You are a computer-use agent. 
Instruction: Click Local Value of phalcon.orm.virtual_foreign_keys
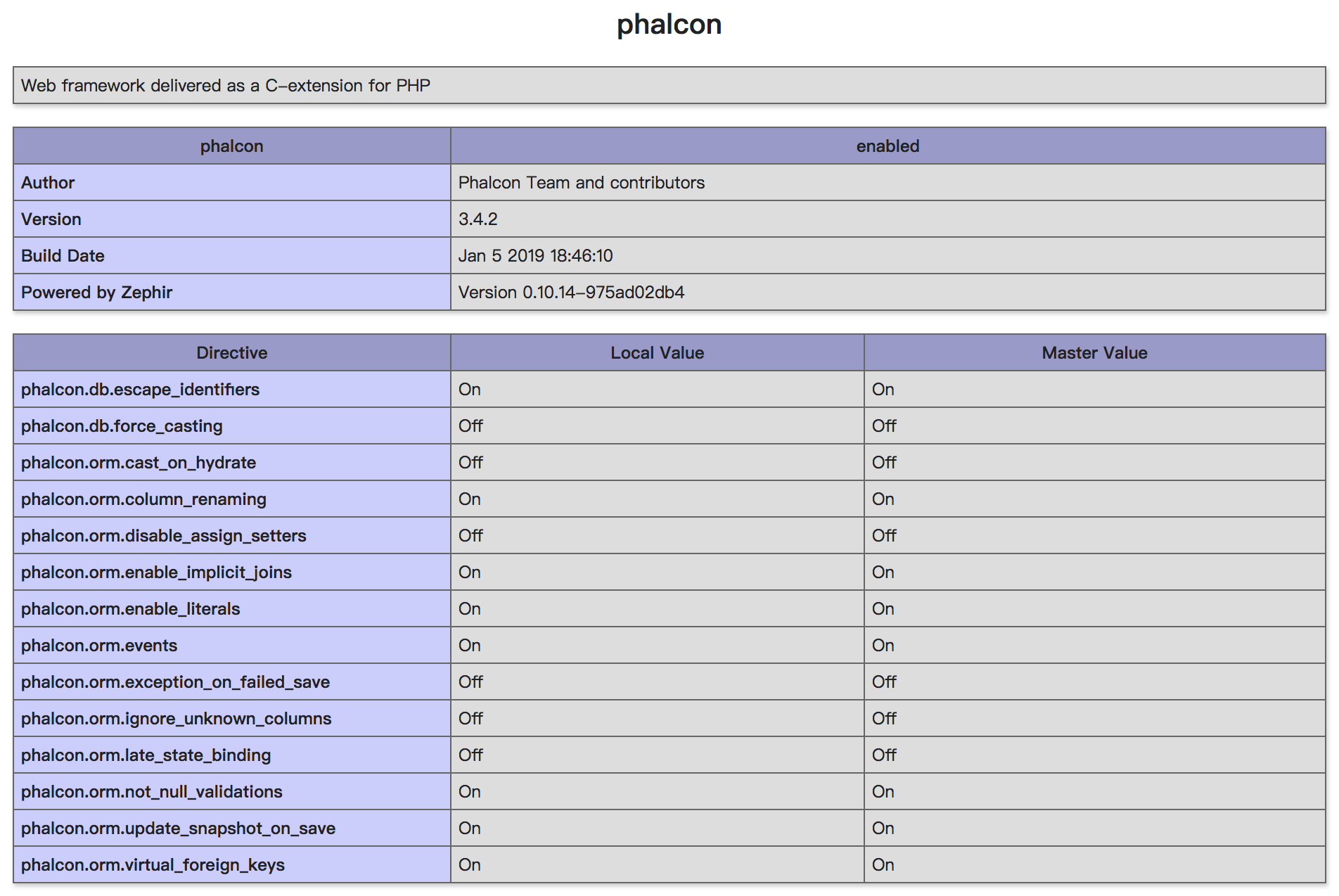470,865
